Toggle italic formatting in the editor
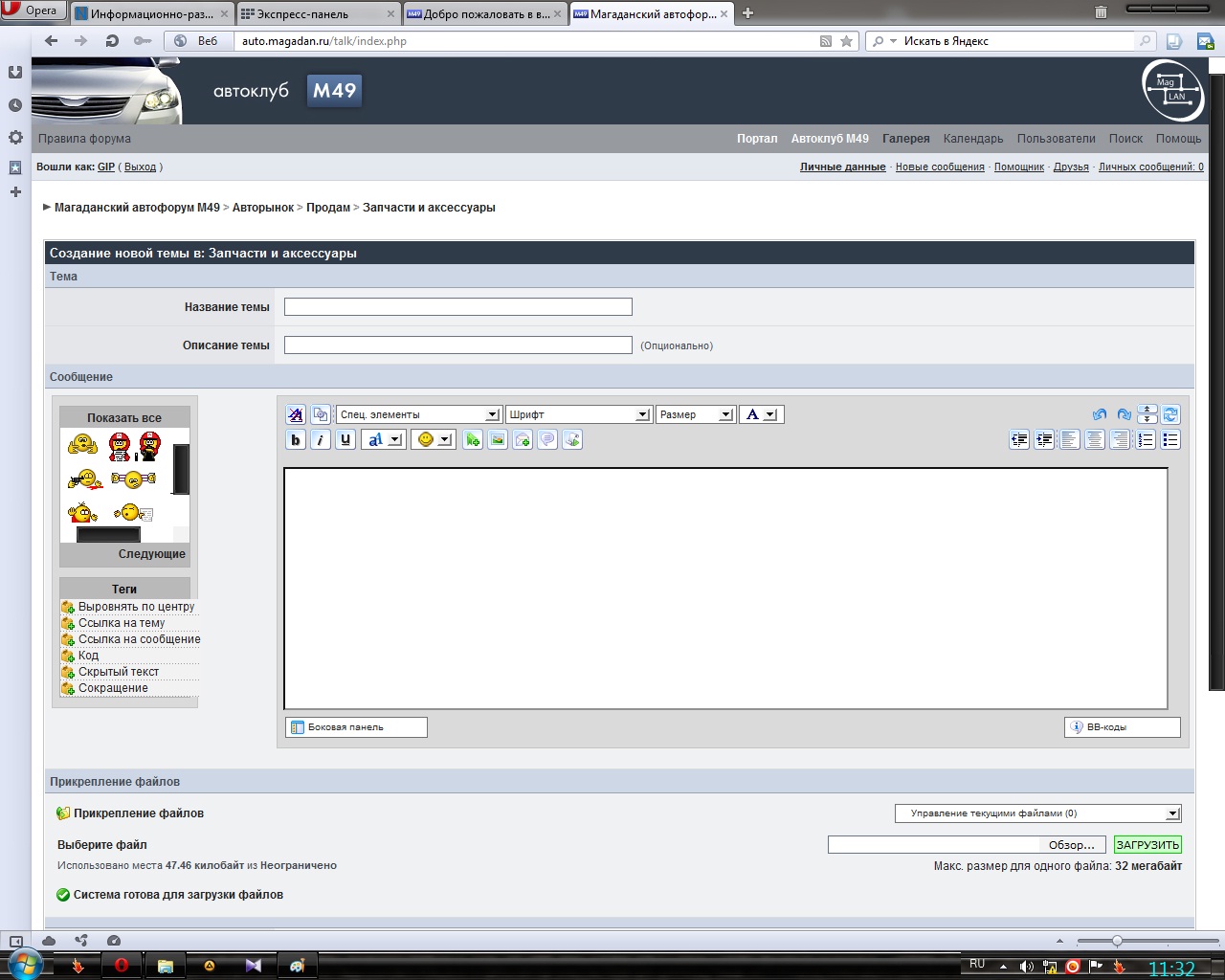Viewport: 1225px width, 980px height. (321, 440)
